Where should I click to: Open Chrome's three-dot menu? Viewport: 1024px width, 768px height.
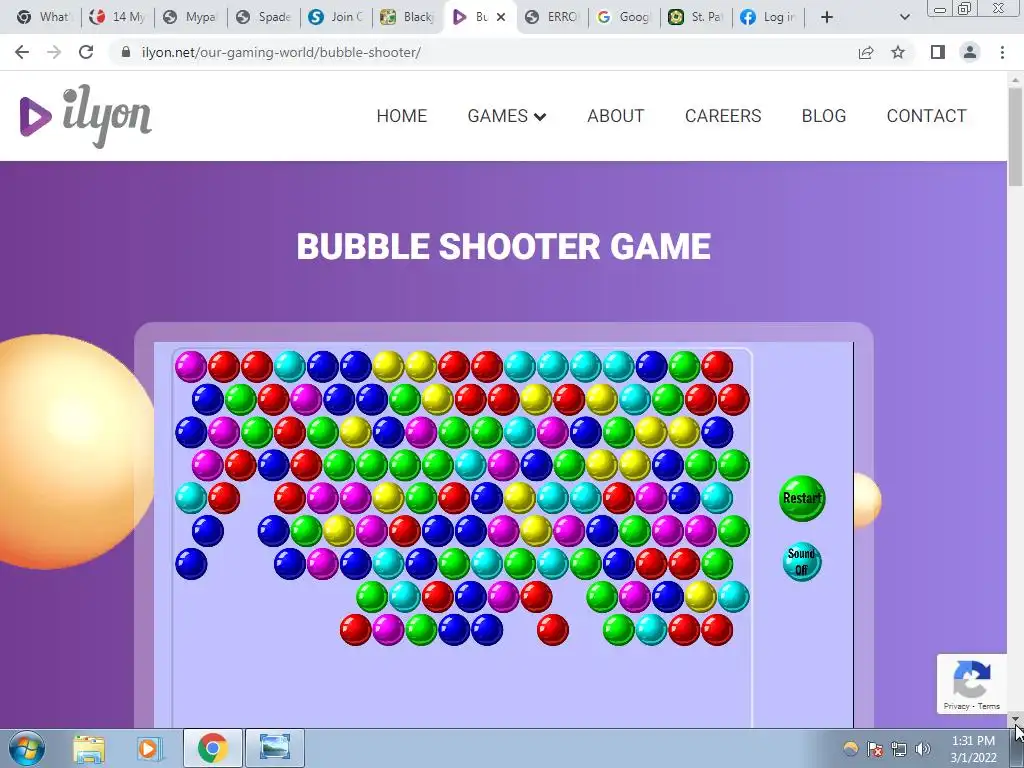point(1002,52)
